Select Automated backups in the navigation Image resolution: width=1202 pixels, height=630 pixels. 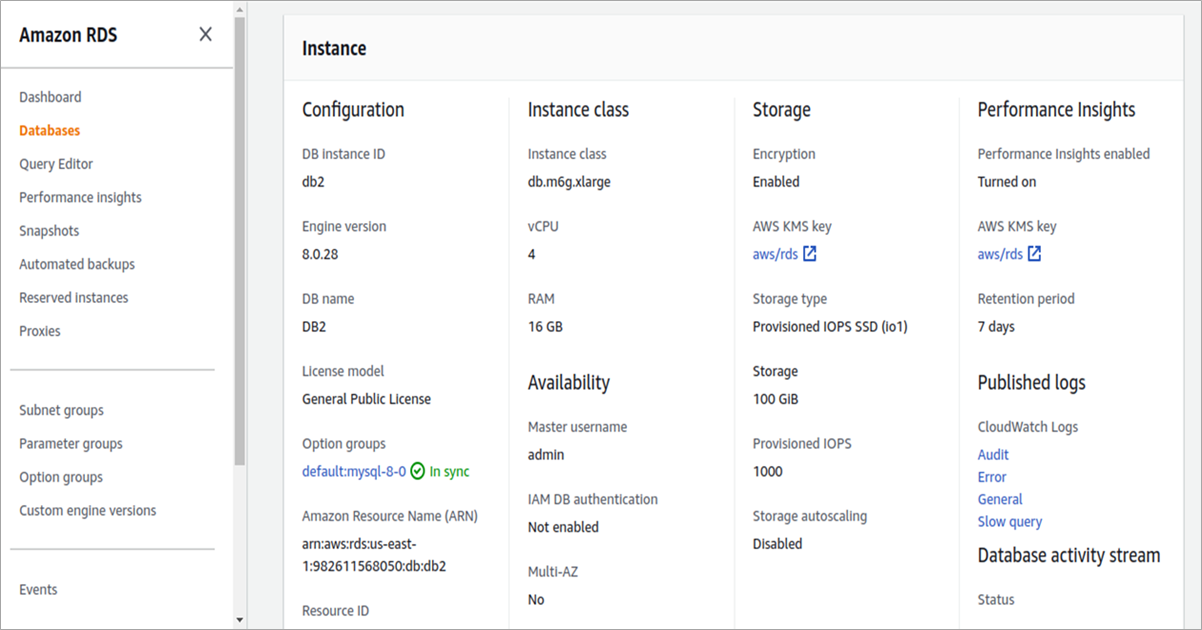point(77,264)
